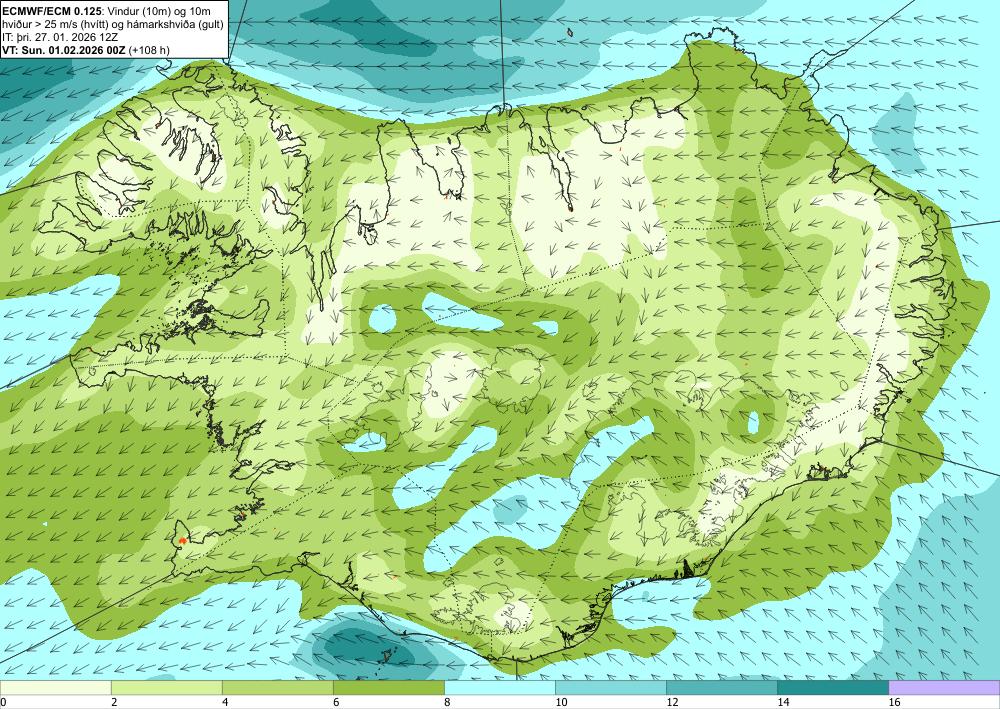Click the legend scale label '8'
Screen dimensions: 1000x709
point(446,702)
